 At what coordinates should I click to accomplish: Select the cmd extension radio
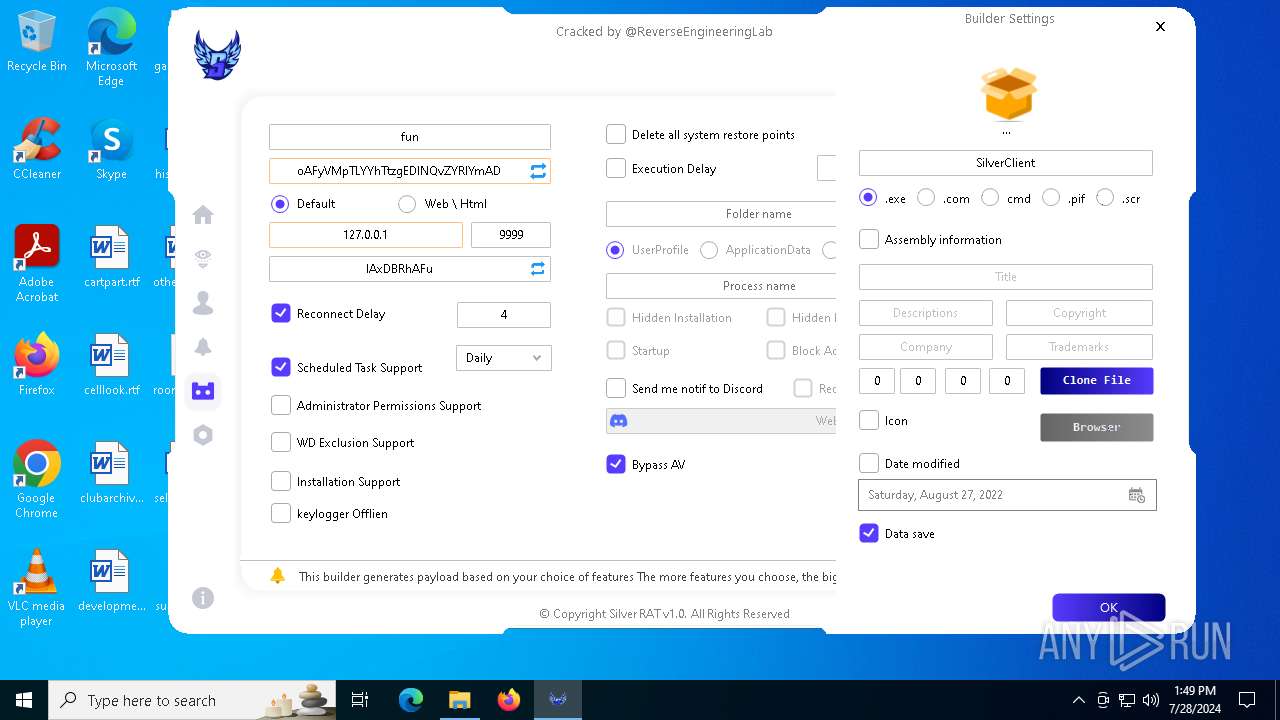click(990, 198)
